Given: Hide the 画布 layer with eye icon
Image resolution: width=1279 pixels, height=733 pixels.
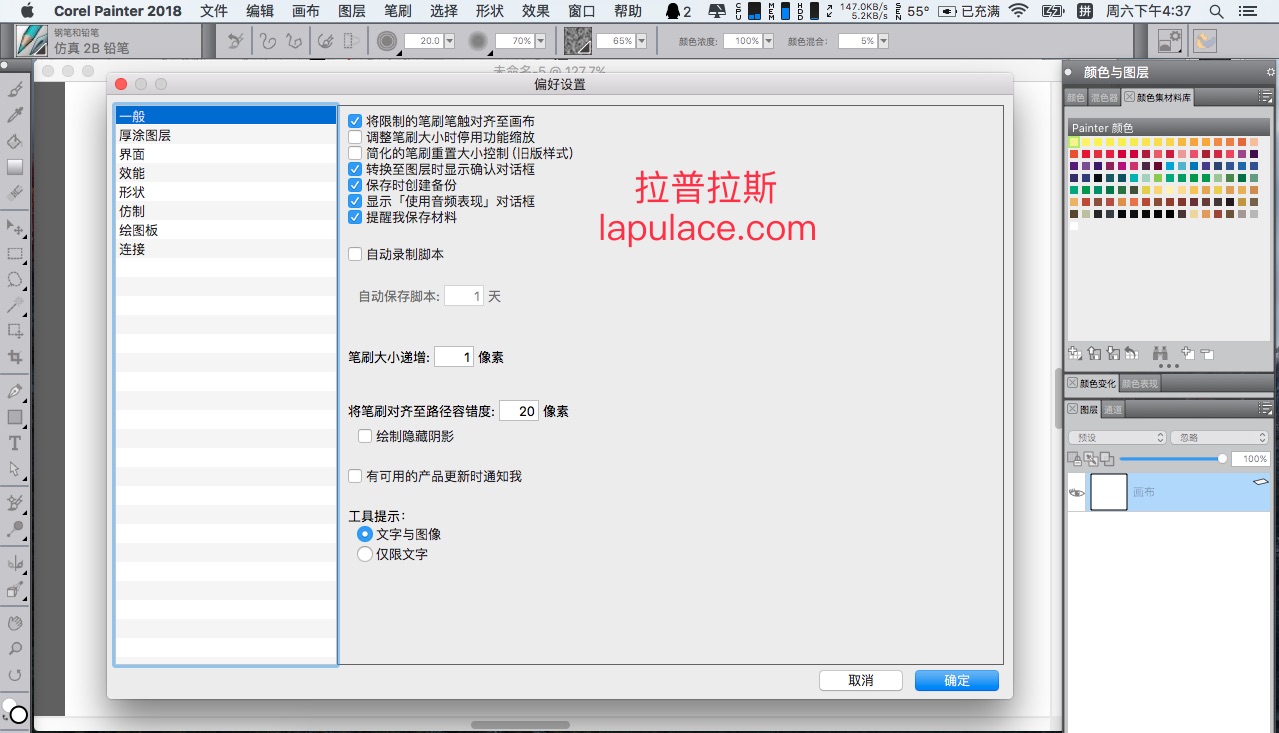Looking at the screenshot, I should tap(1077, 493).
